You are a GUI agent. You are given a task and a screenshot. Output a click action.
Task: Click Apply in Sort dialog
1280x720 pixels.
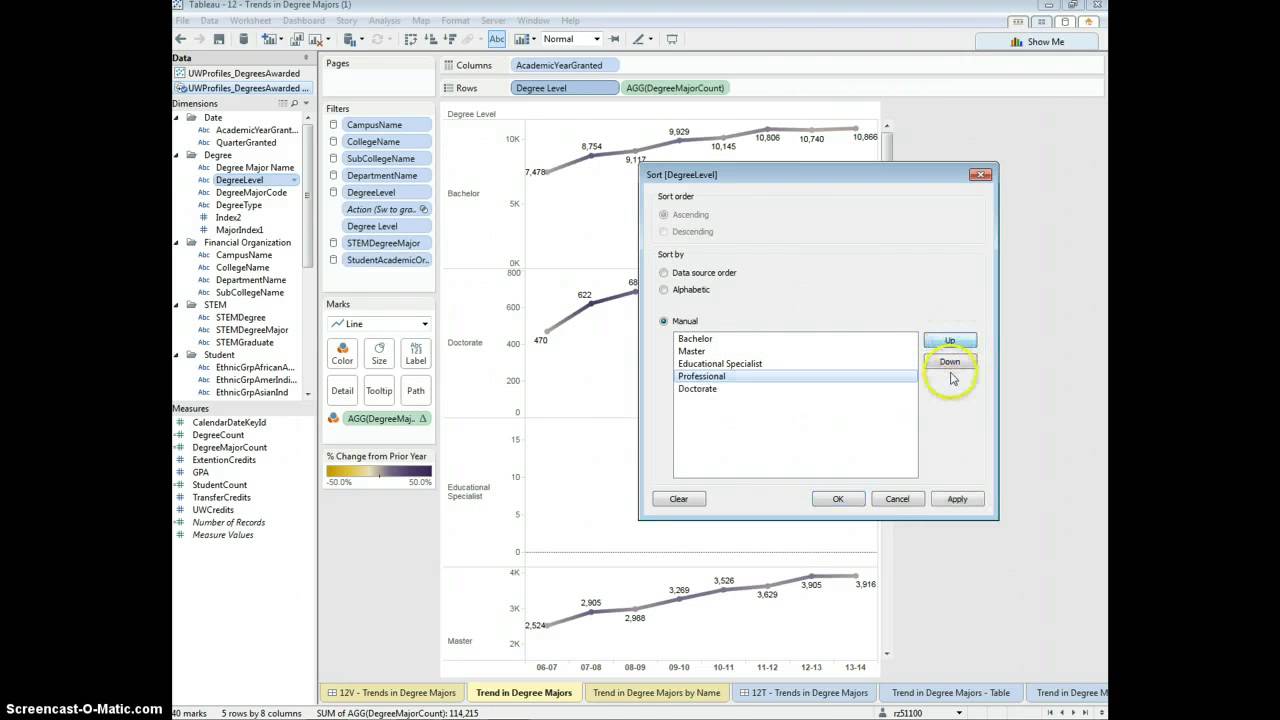pos(957,499)
